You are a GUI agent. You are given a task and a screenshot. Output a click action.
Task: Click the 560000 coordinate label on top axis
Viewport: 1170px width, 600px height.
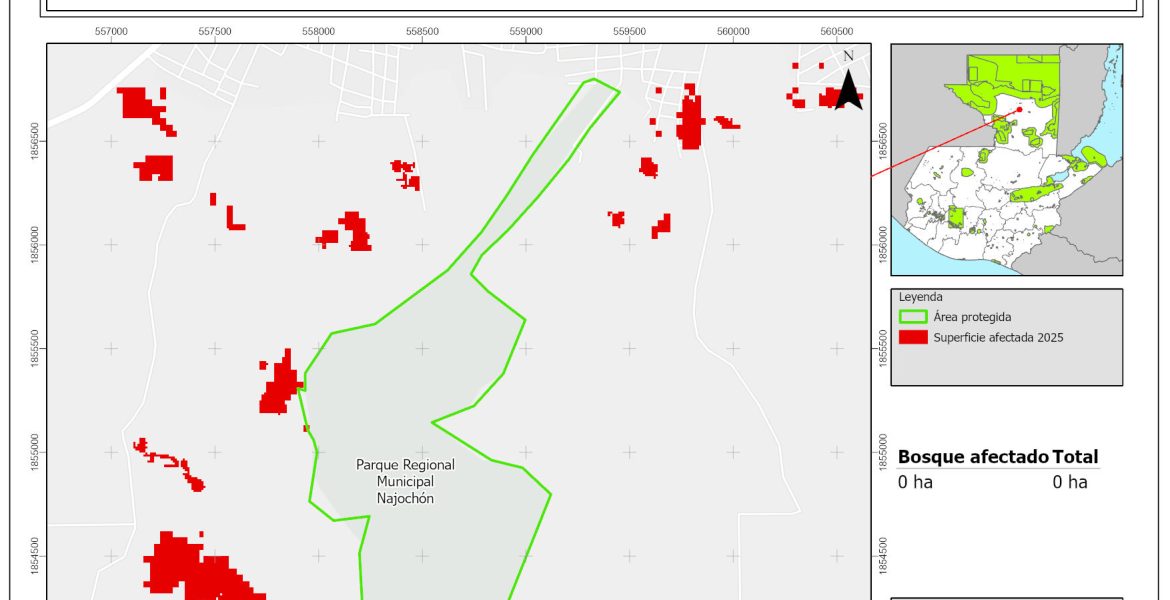[x=733, y=32]
